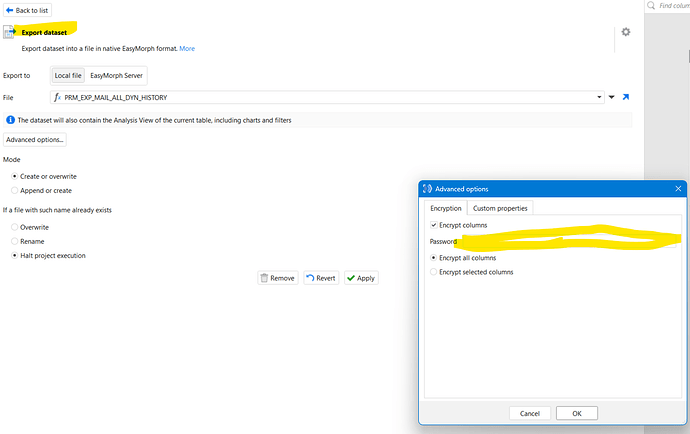Choose Rename if file already exists
690x434 pixels.
14,241
